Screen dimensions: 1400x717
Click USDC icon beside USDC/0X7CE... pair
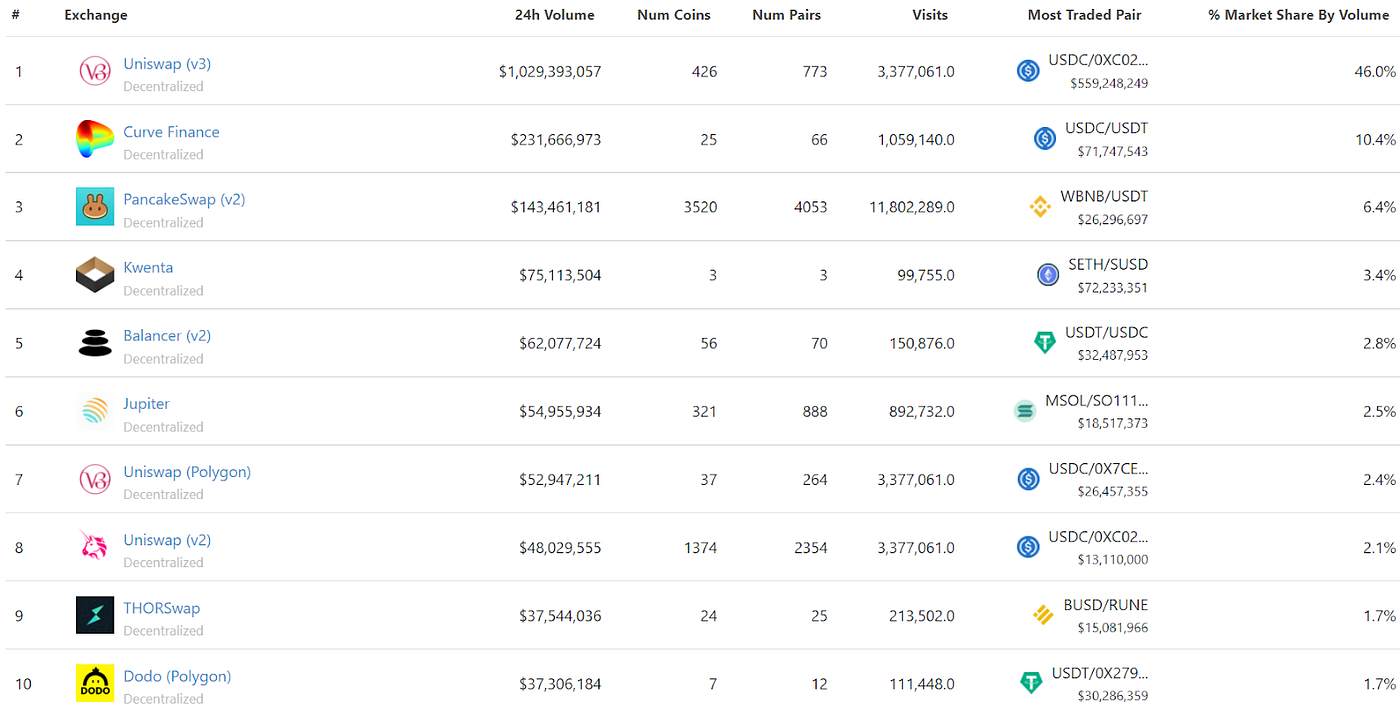pyautogui.click(x=1028, y=479)
